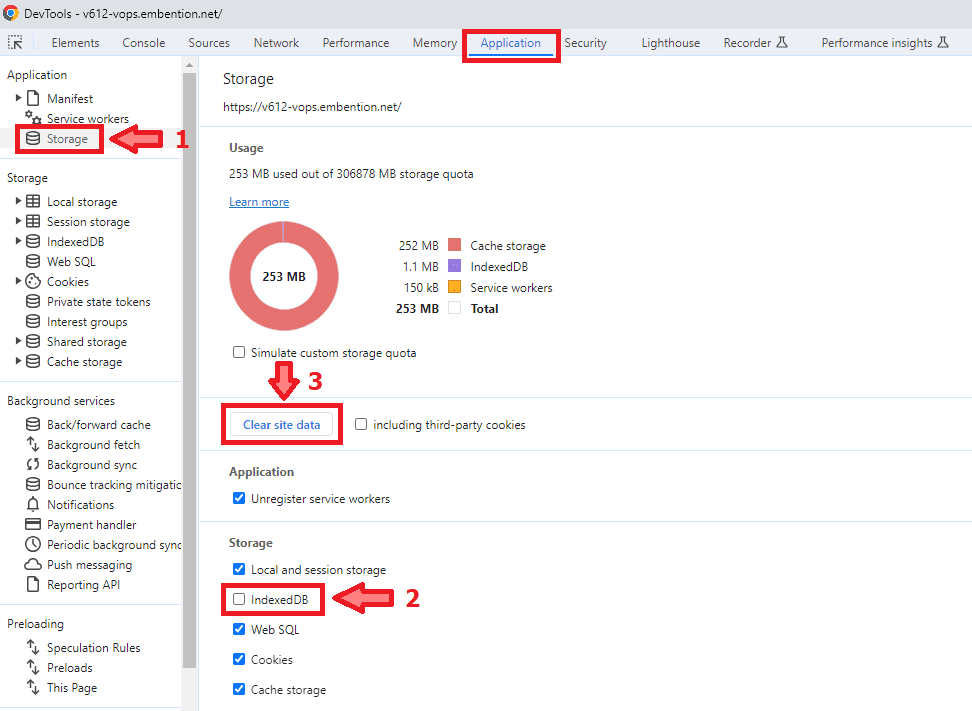The image size is (972, 711).
Task: Click the Background sync arrows icon
Action: pyautogui.click(x=33, y=465)
